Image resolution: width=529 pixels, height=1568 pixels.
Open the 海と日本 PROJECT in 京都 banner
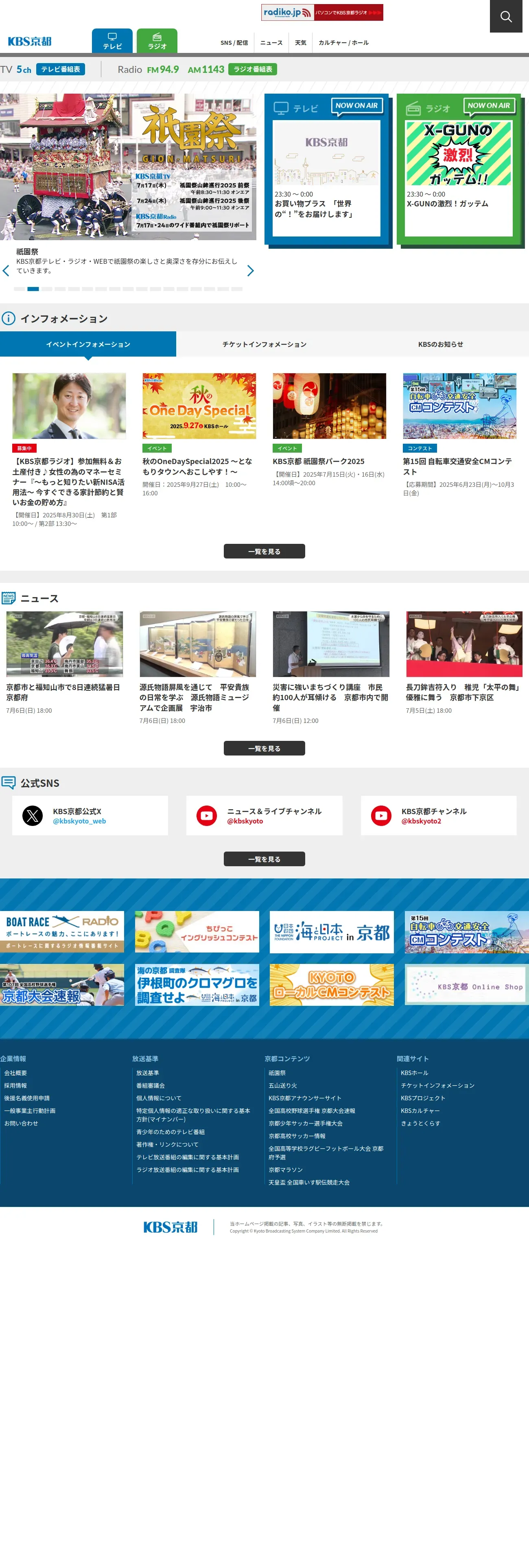pos(332,931)
